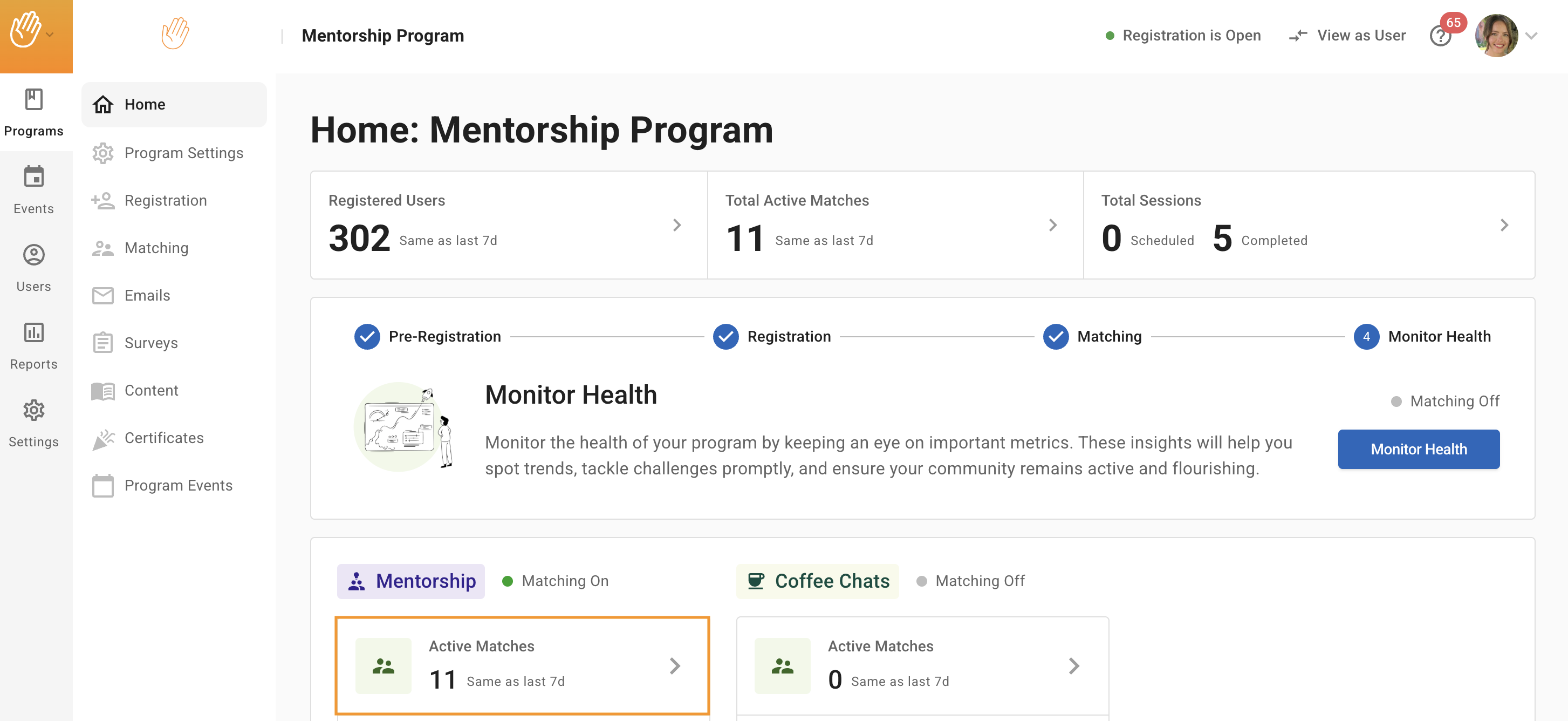Go to Users section icon
Image resolution: width=1568 pixels, height=721 pixels.
pos(33,255)
